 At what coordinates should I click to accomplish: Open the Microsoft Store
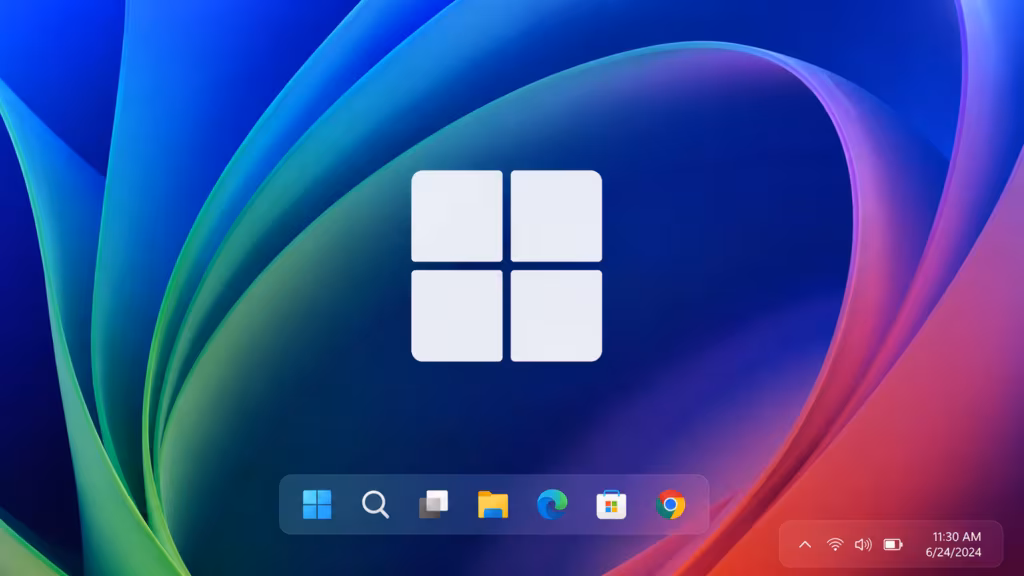(x=611, y=504)
